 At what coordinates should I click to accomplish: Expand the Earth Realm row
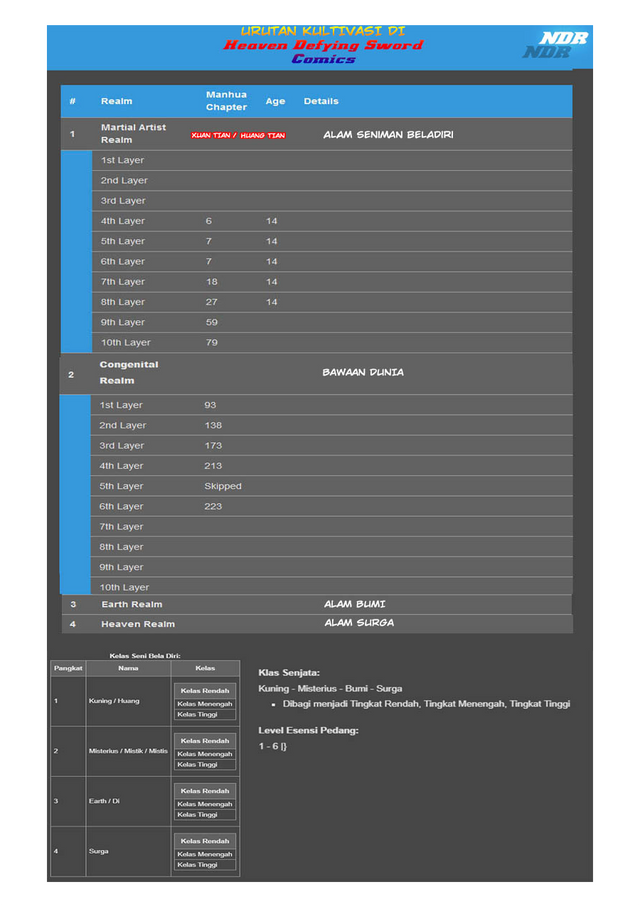[131, 604]
